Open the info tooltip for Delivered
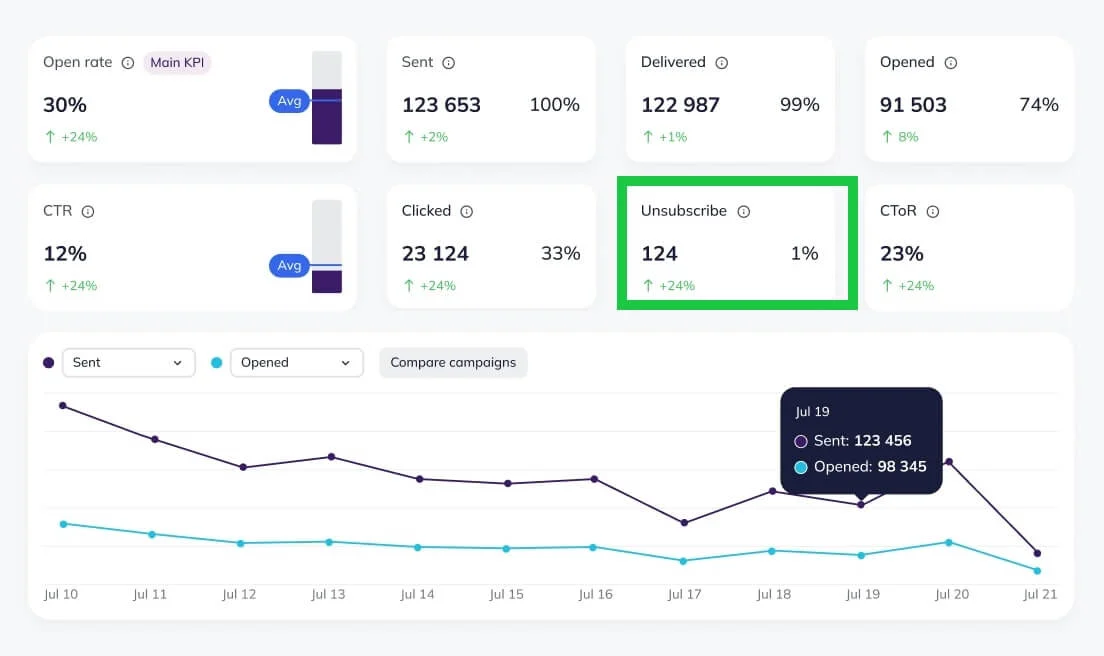Image resolution: width=1104 pixels, height=656 pixels. tap(722, 63)
